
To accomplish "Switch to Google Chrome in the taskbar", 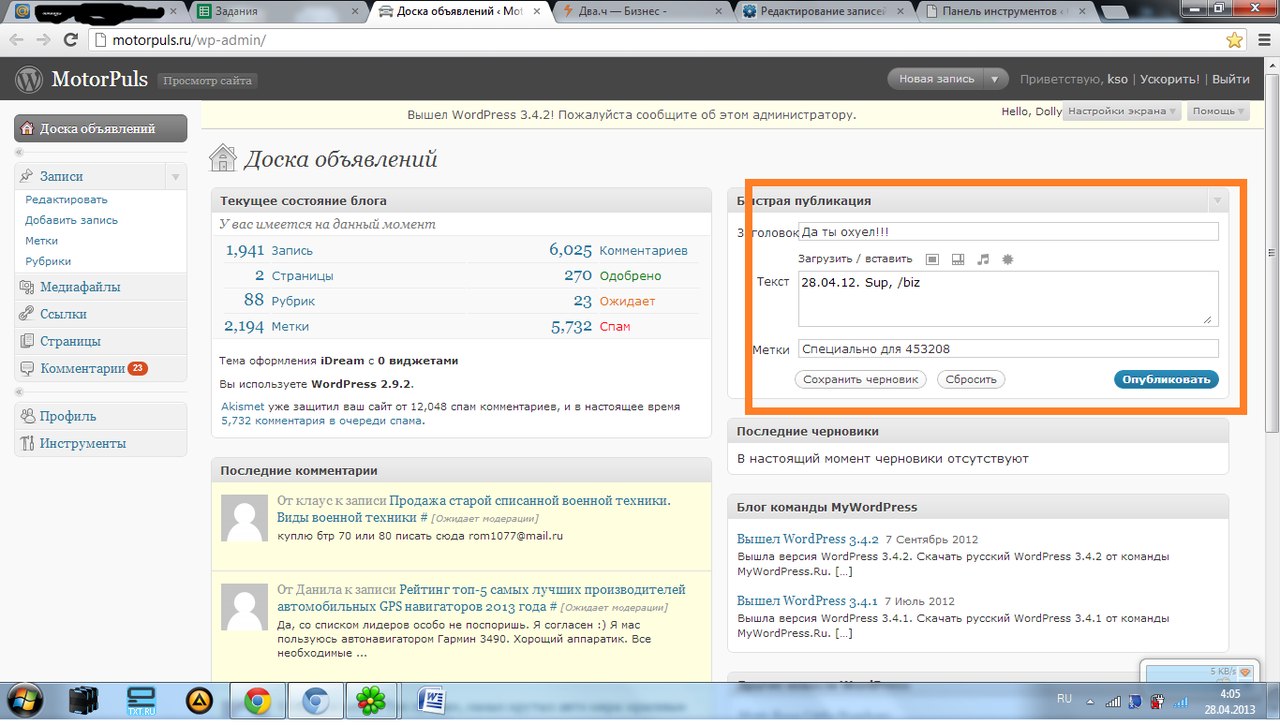I will pyautogui.click(x=257, y=701).
